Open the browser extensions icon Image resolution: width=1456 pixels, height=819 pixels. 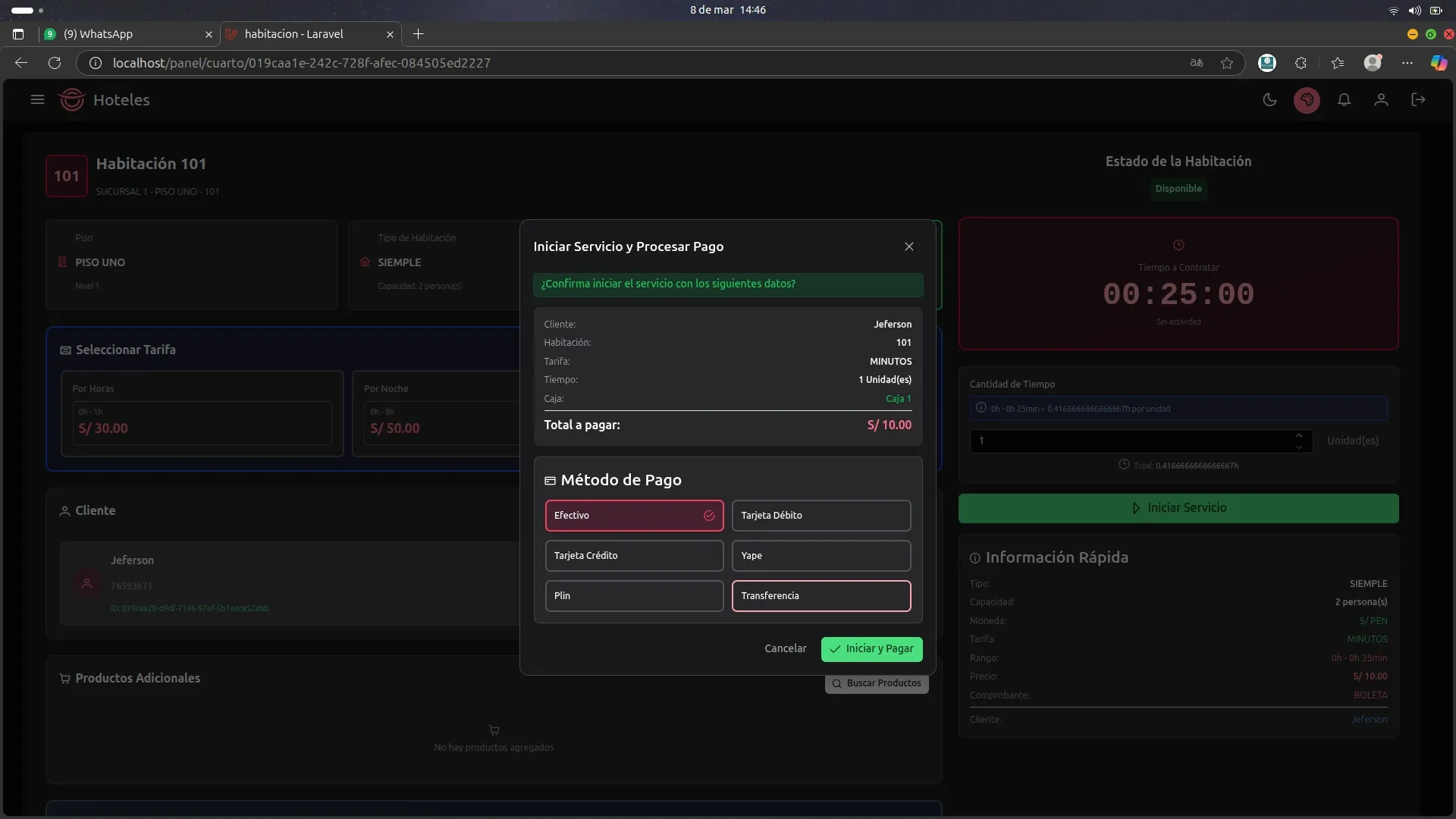[x=1301, y=63]
